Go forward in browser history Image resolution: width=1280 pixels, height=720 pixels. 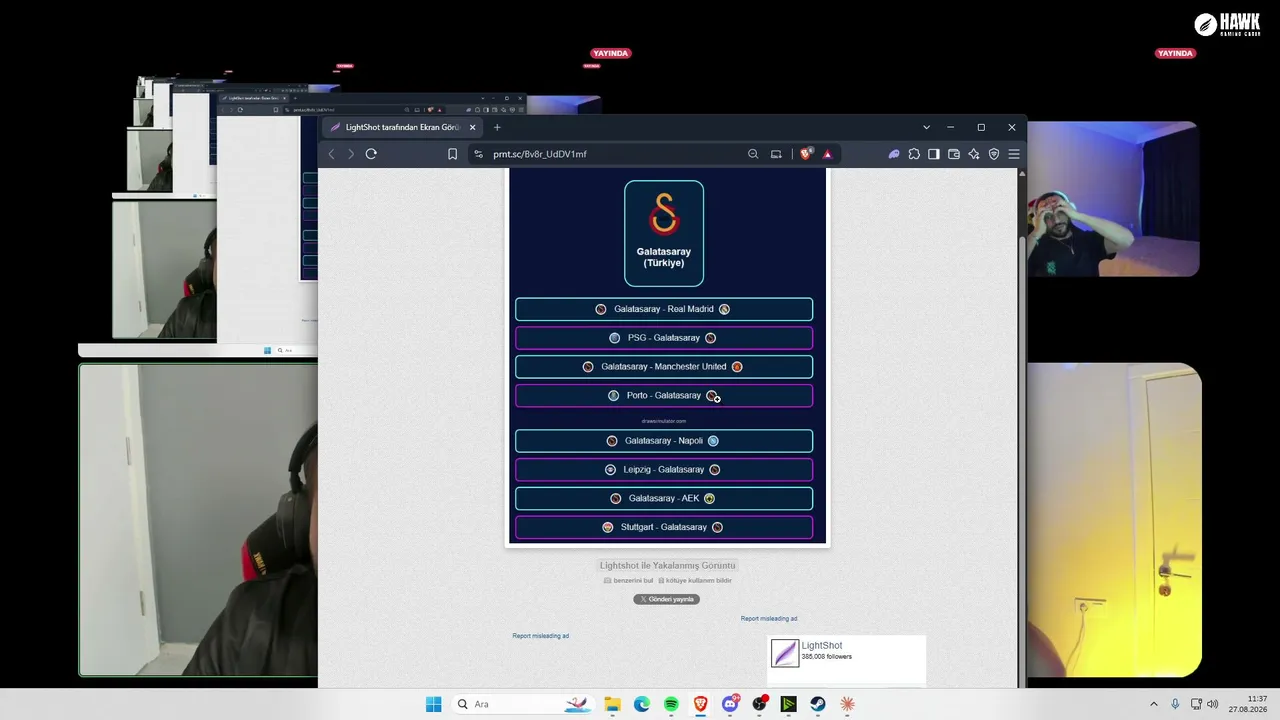coord(351,154)
